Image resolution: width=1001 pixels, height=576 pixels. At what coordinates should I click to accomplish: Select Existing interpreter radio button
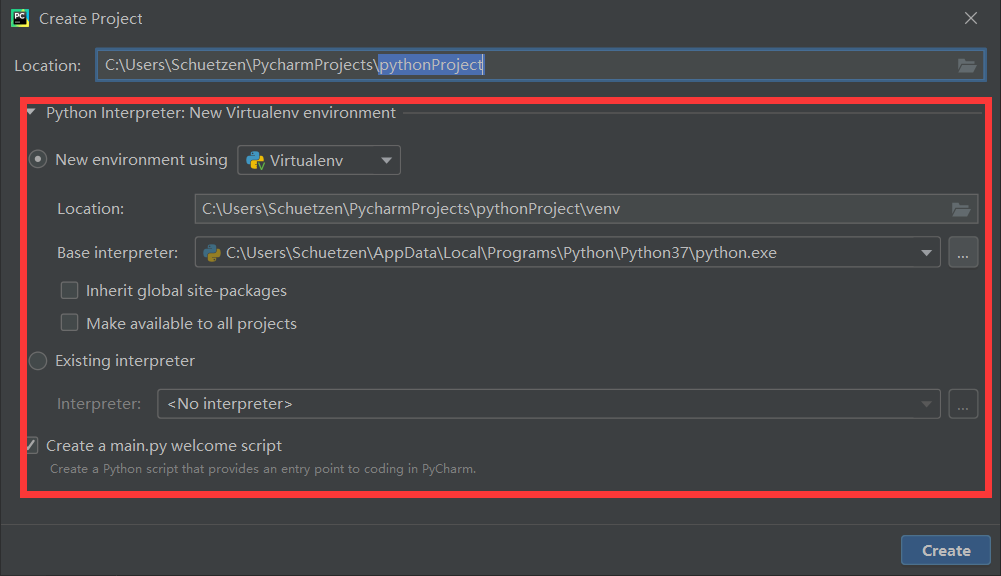tap(38, 361)
